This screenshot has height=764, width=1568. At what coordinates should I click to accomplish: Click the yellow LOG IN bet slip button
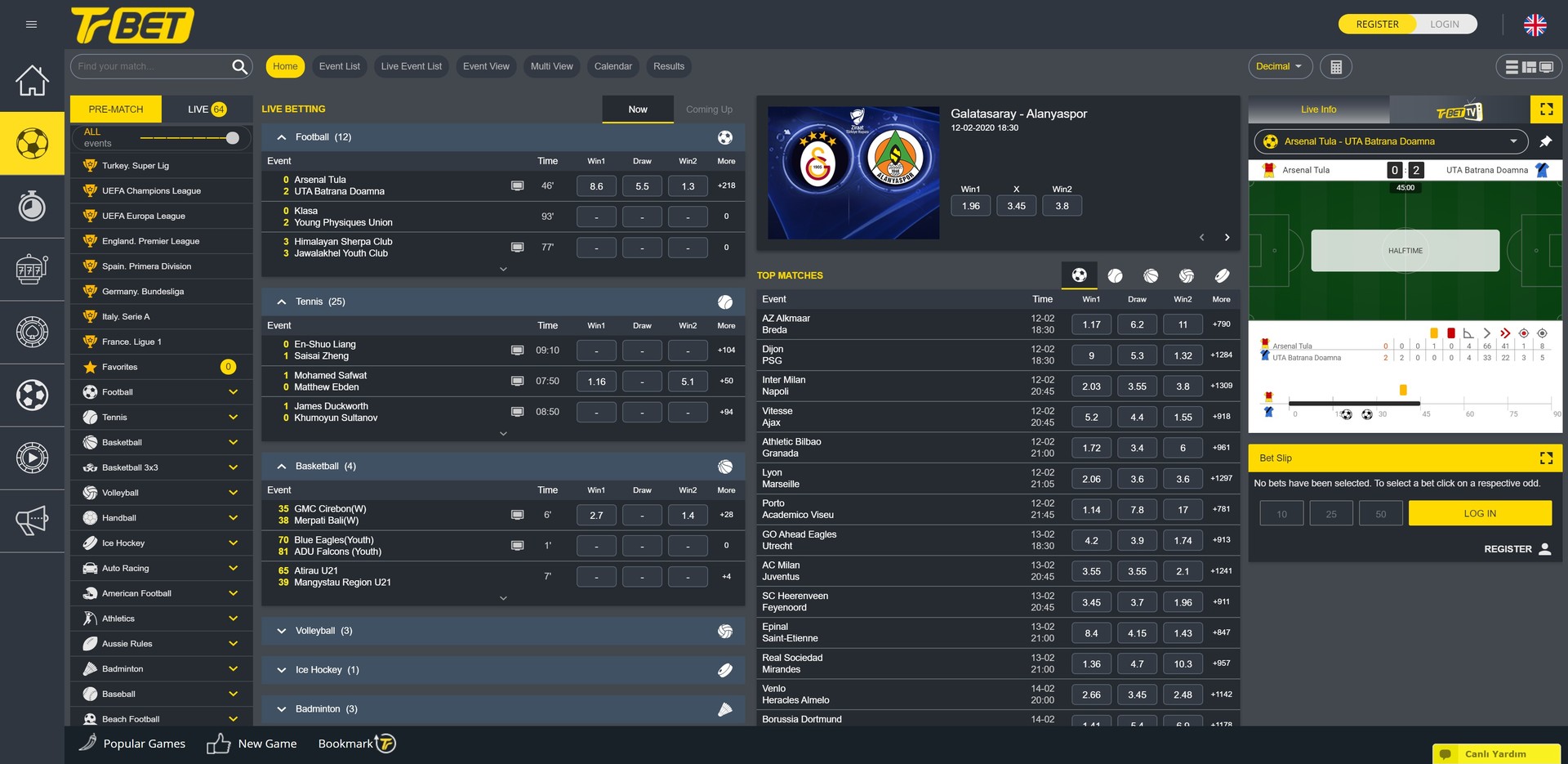(1480, 514)
